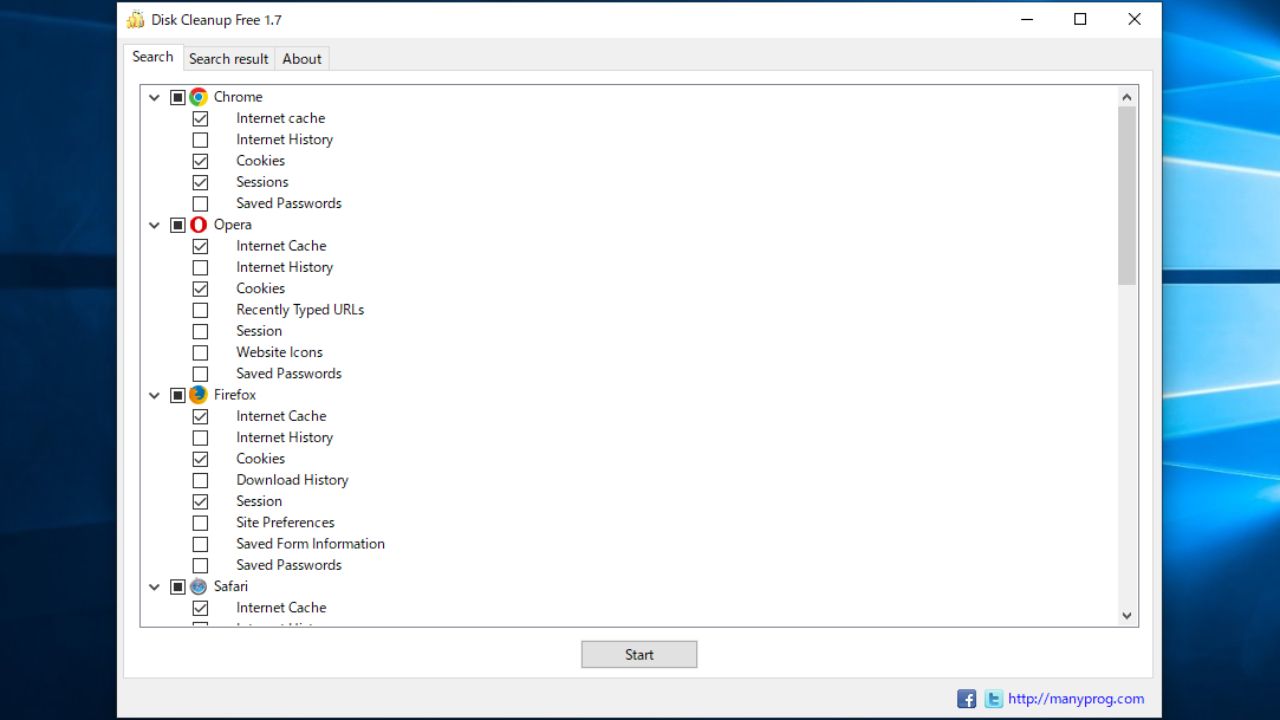Enable Website Icons checkbox
The image size is (1280, 720).
[200, 353]
